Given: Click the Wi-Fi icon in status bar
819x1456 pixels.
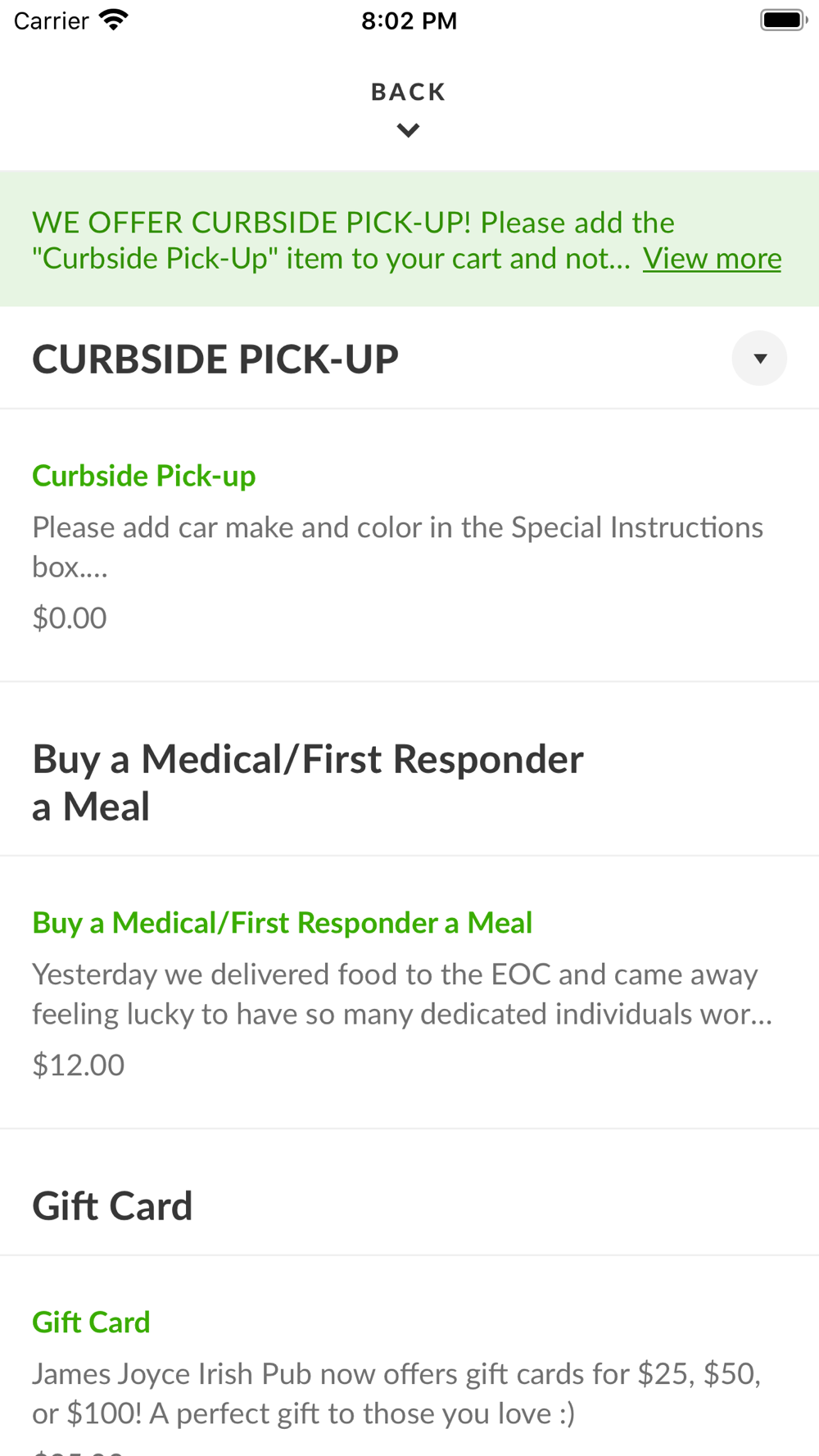Looking at the screenshot, I should pyautogui.click(x=114, y=20).
